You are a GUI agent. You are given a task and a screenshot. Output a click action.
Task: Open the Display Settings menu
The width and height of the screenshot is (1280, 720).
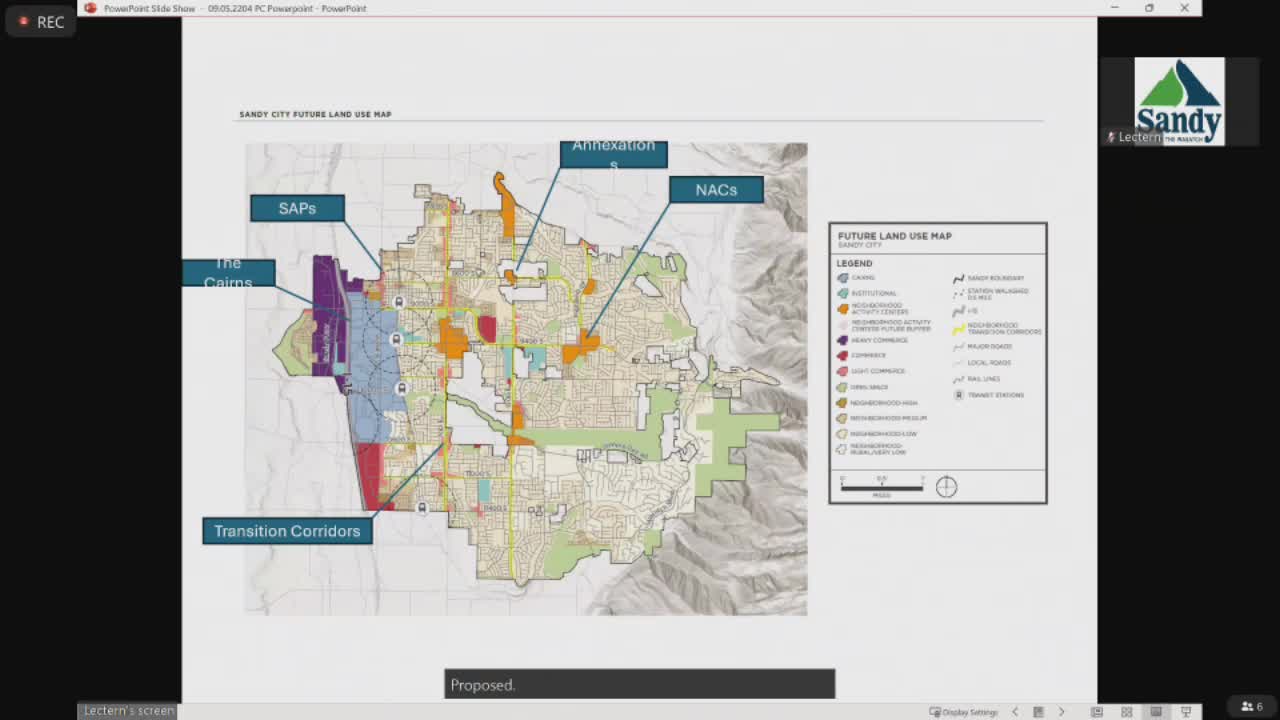(963, 712)
